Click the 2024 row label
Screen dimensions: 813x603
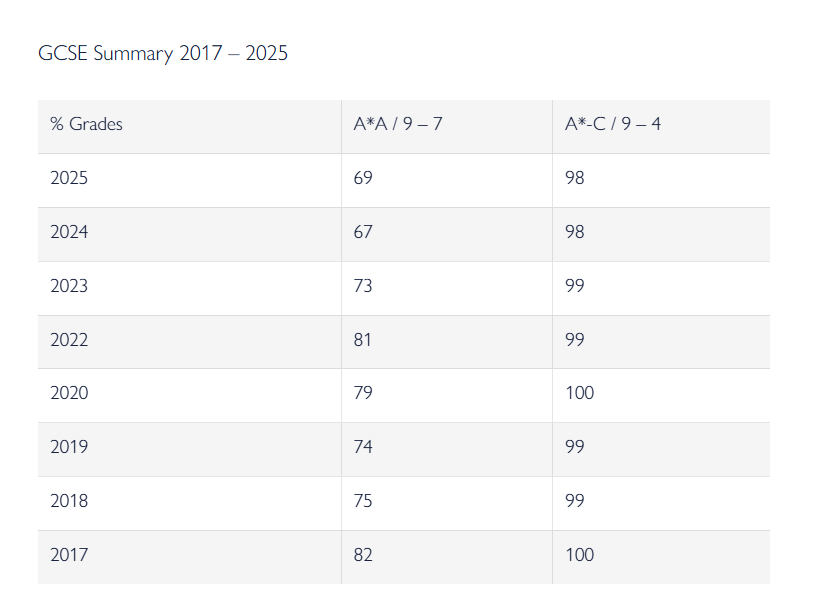69,232
